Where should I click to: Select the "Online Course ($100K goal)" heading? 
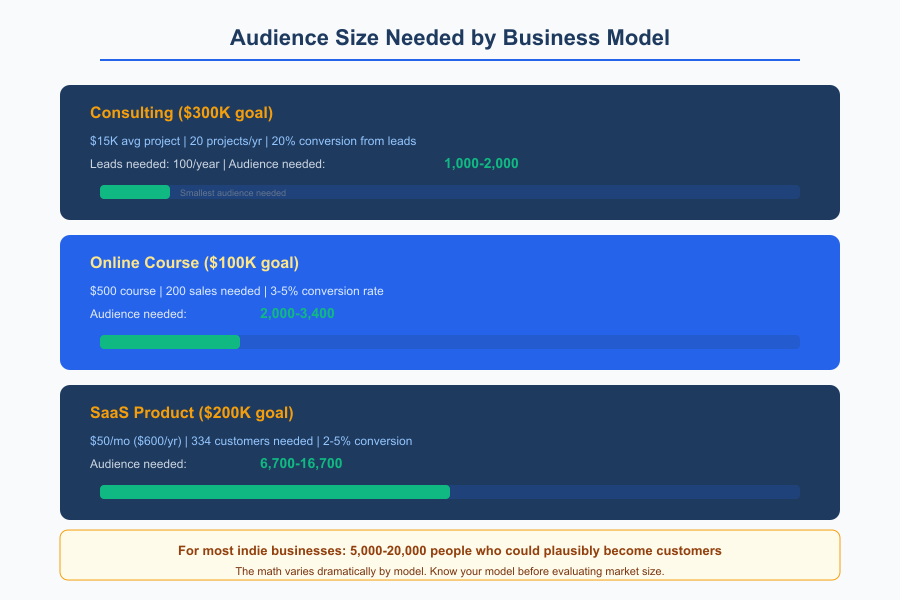tap(193, 263)
